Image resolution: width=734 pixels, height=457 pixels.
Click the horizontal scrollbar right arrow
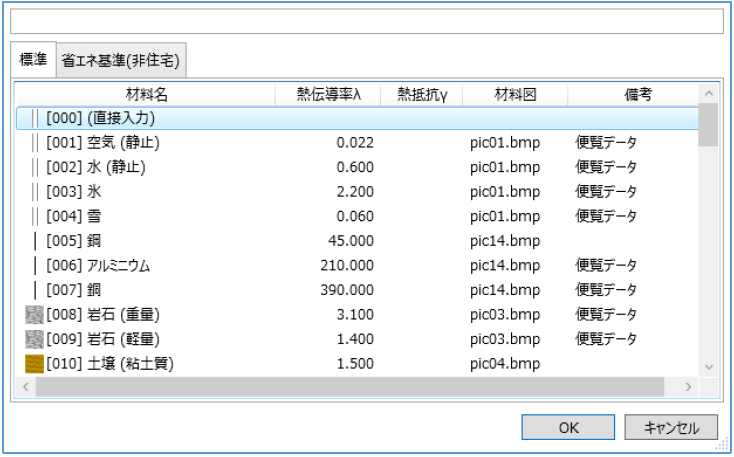(688, 386)
